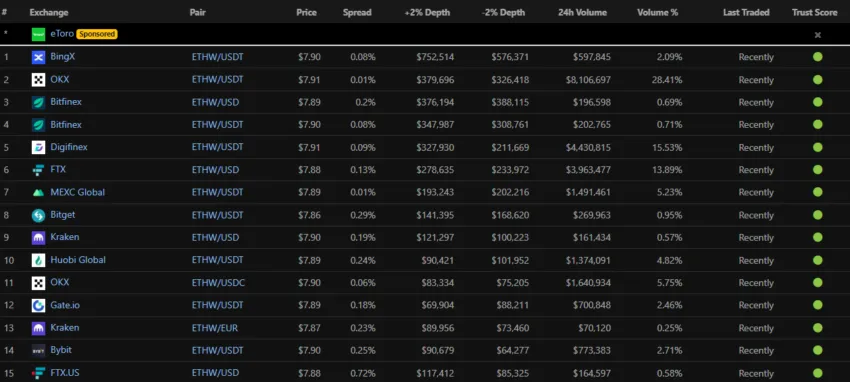Click the green trust score dot for FTX.US
850x382 pixels.
[817, 373]
